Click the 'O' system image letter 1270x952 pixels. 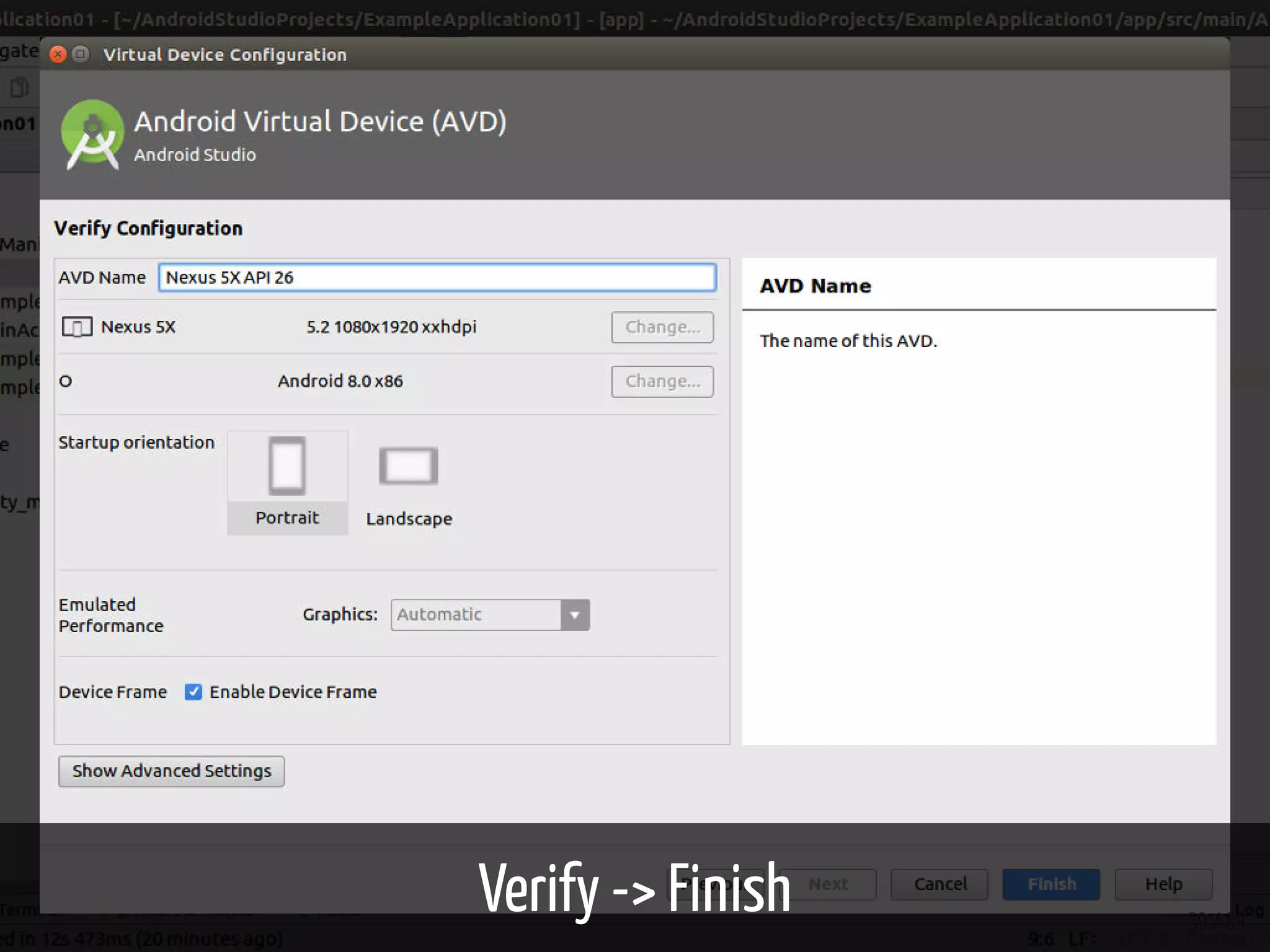tap(65, 381)
